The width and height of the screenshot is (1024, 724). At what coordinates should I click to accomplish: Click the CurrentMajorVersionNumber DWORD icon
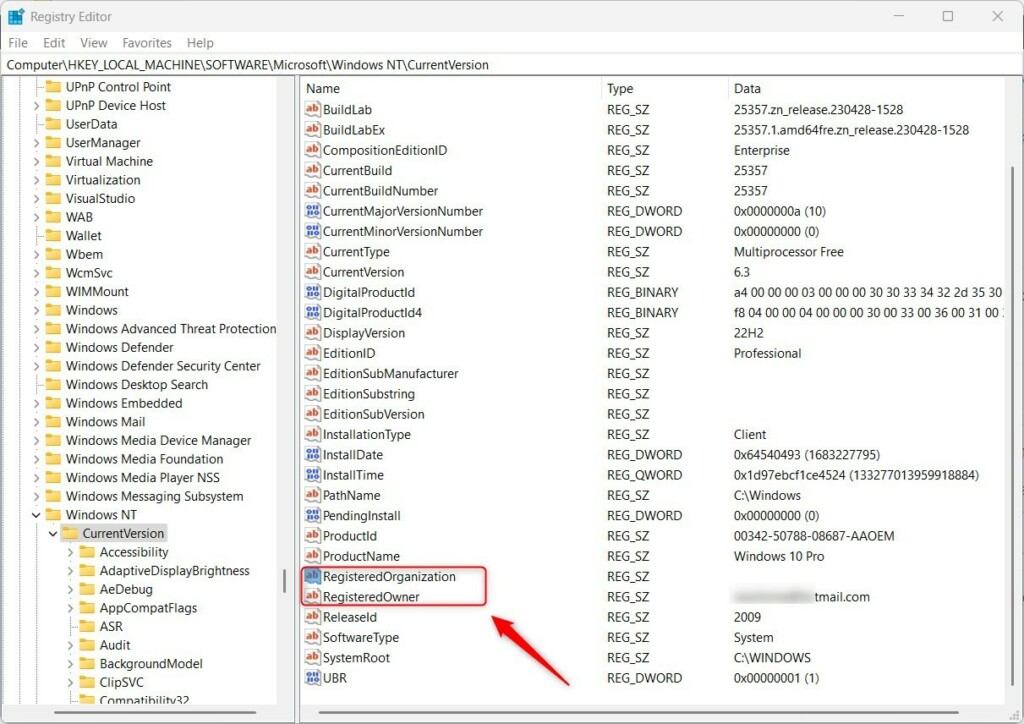click(x=313, y=211)
